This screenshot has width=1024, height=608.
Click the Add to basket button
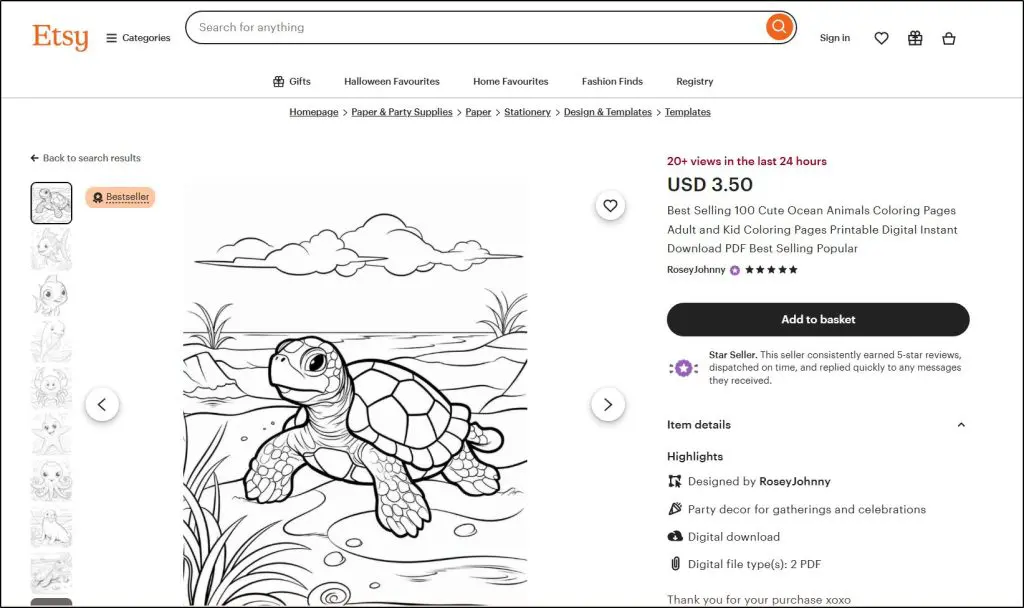pyautogui.click(x=818, y=319)
